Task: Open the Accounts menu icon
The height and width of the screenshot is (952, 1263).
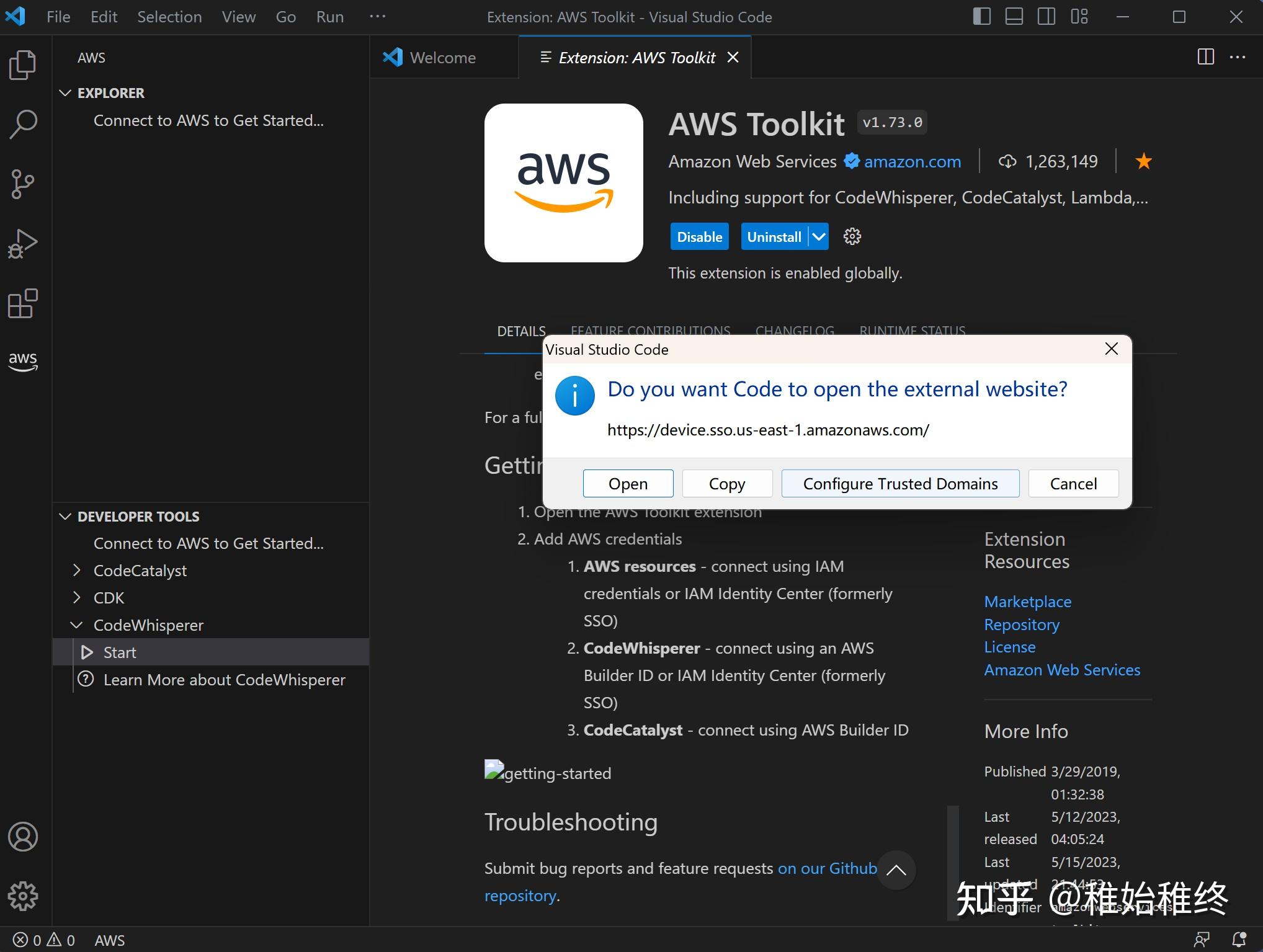Action: 23,837
